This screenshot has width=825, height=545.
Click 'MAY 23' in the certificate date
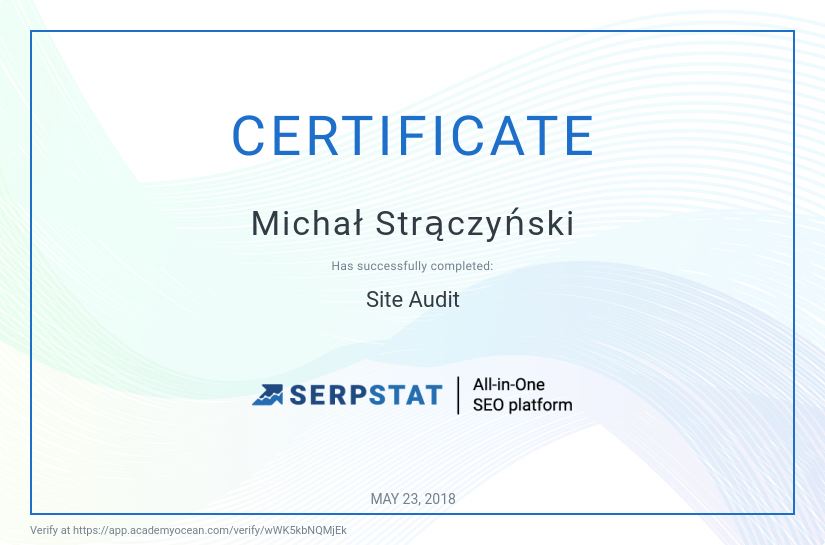(394, 498)
